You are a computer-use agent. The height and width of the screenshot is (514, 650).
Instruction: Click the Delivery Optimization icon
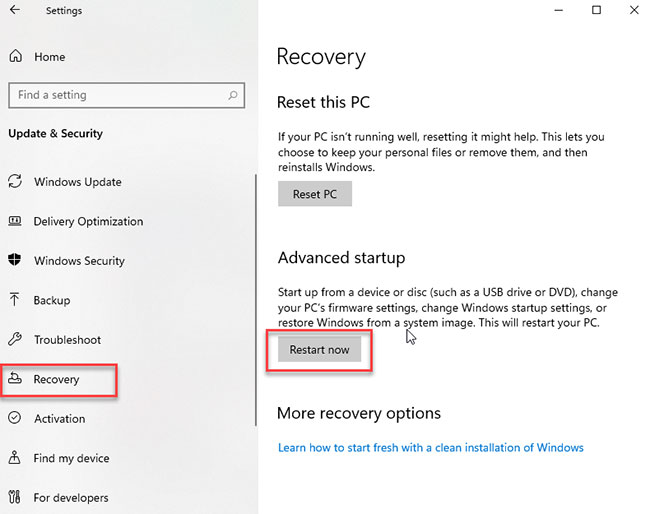tap(15, 221)
